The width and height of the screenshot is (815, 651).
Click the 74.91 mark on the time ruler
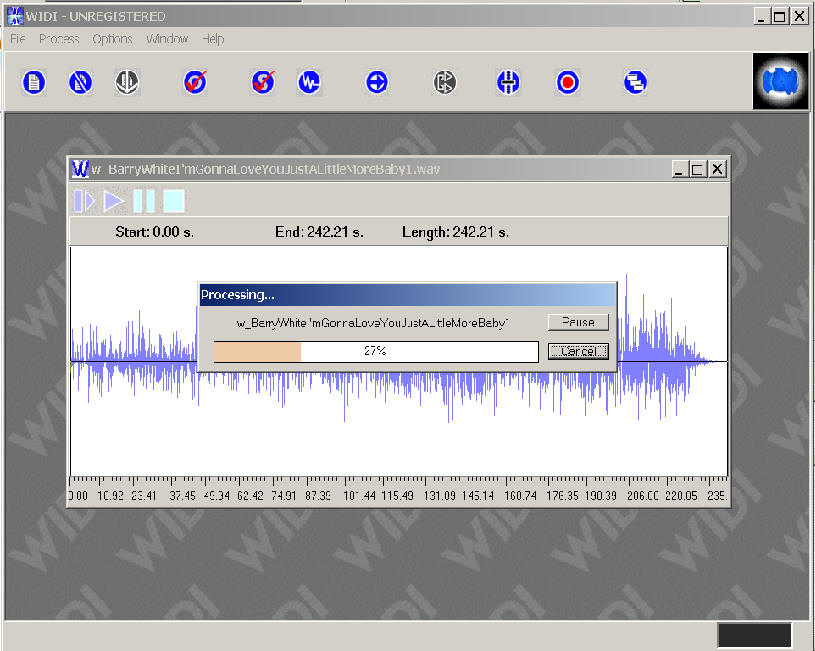click(283, 496)
